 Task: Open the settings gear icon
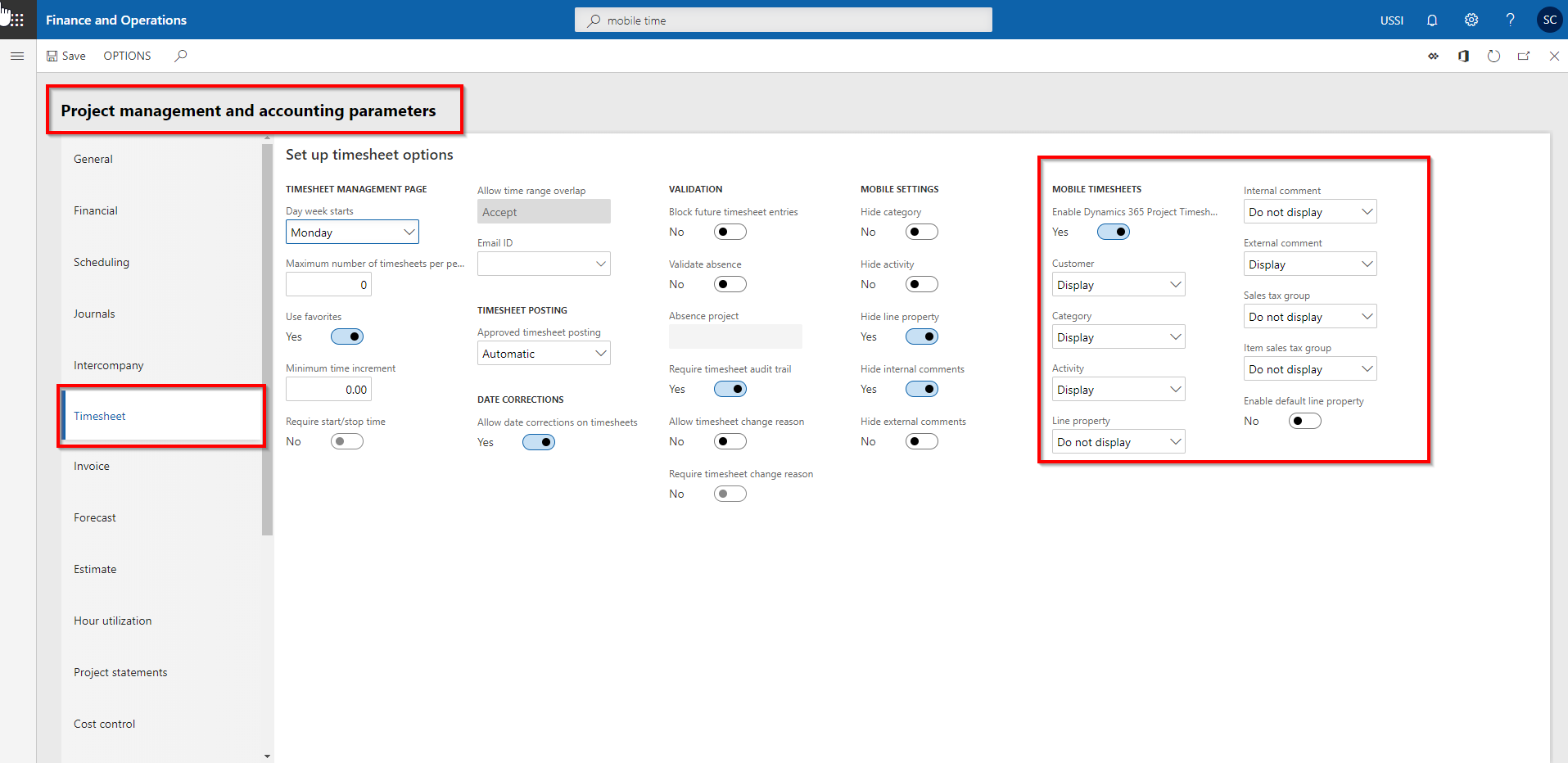coord(1471,20)
